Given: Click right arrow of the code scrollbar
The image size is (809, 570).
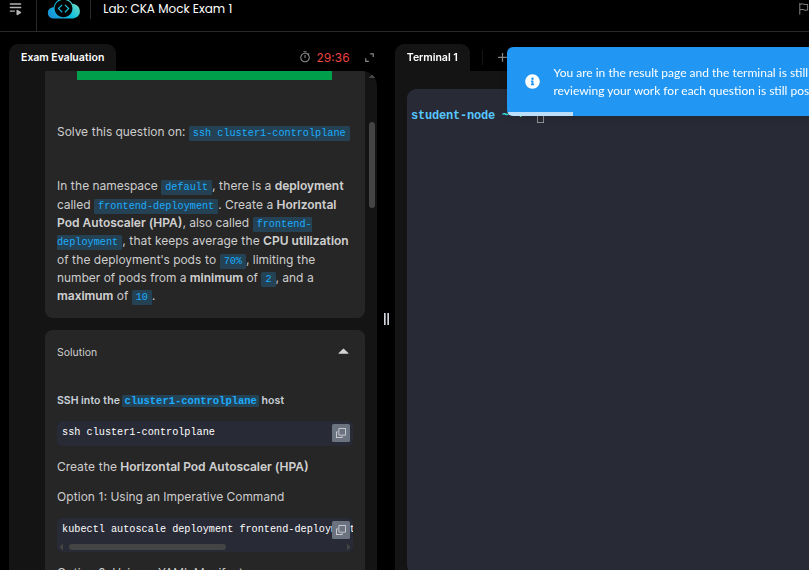Looking at the screenshot, I should (348, 547).
